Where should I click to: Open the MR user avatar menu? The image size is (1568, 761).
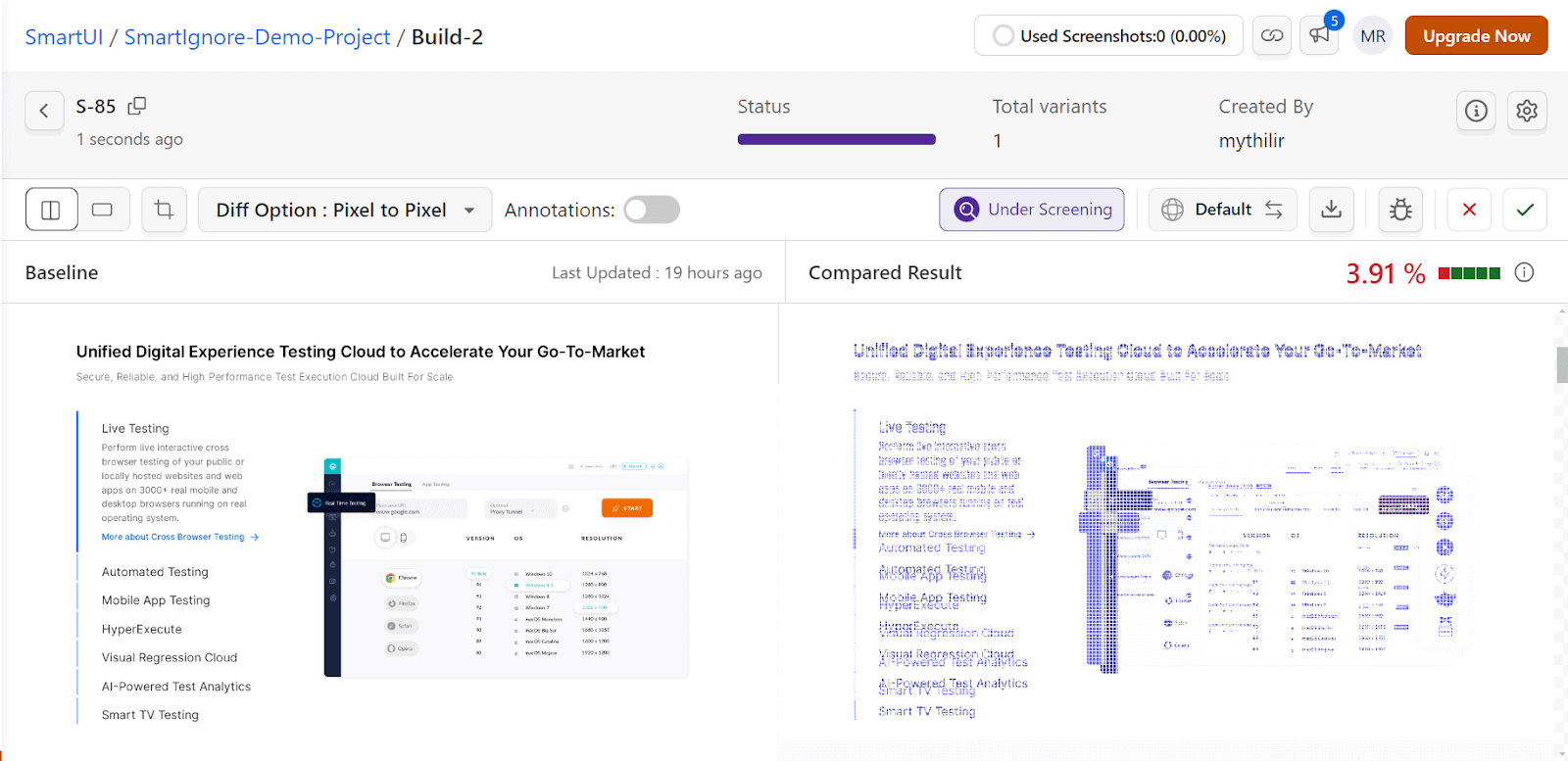pyautogui.click(x=1373, y=36)
